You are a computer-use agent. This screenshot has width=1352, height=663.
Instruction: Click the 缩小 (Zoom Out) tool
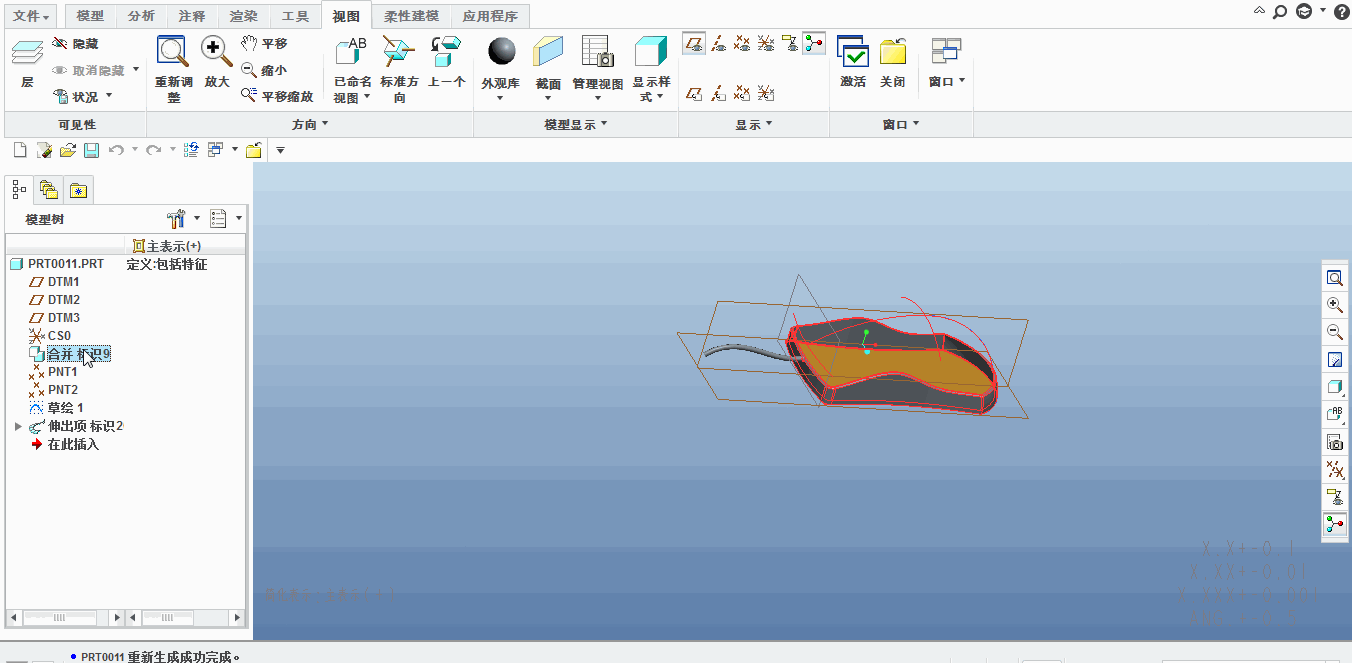(264, 70)
